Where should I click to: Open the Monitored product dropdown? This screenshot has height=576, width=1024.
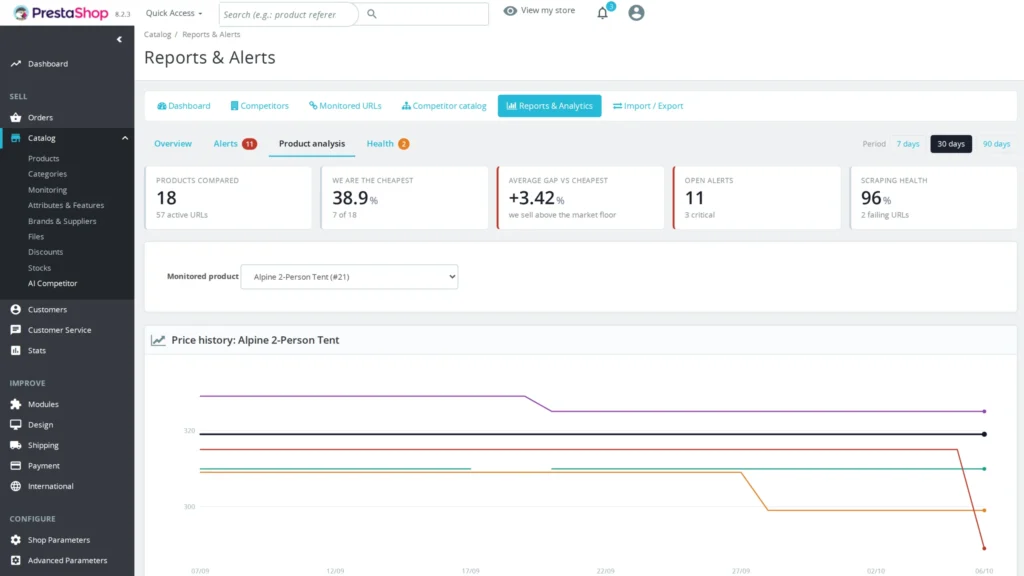[x=349, y=277]
